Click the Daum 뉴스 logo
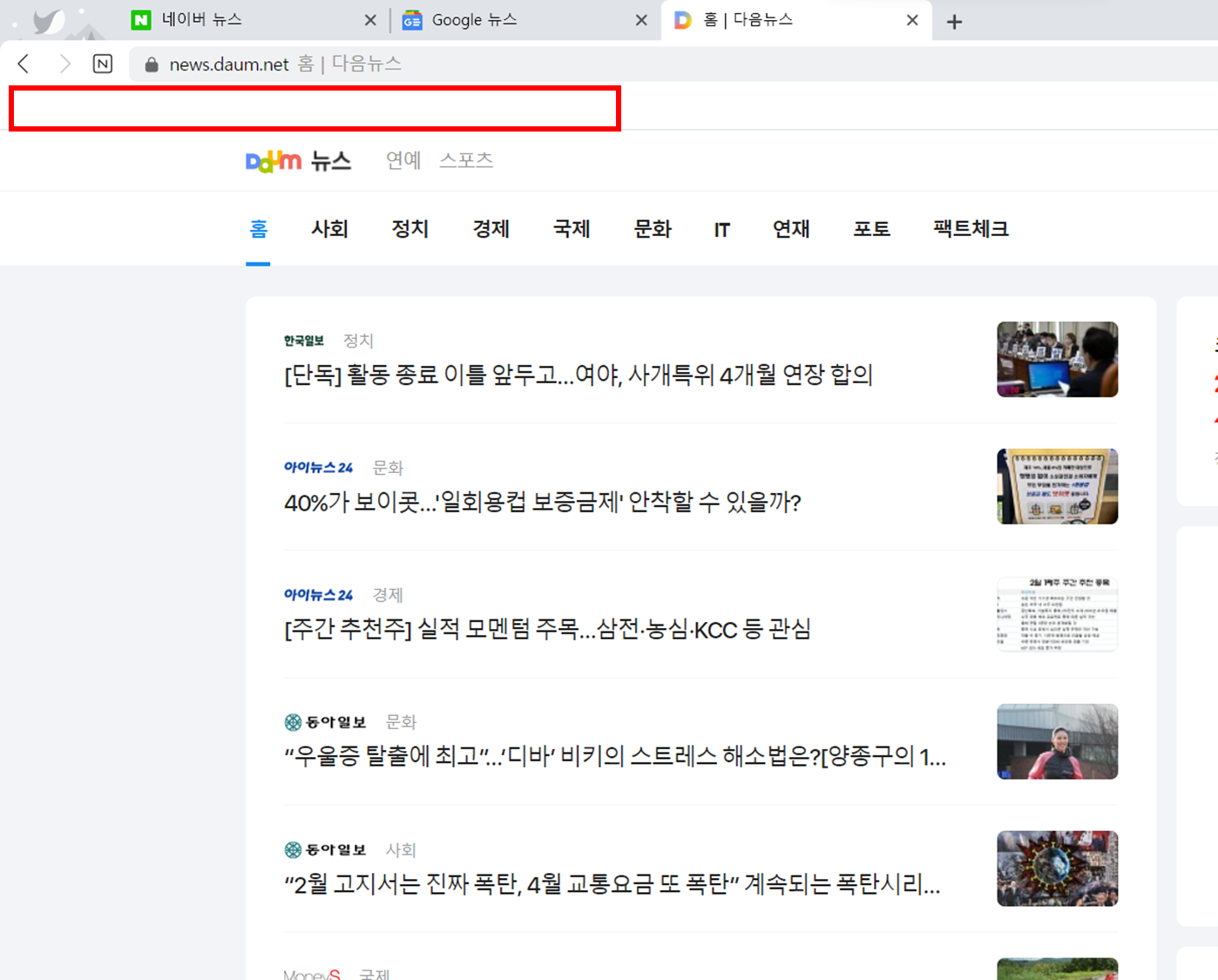Screen dimensions: 1218x980 click(x=298, y=160)
